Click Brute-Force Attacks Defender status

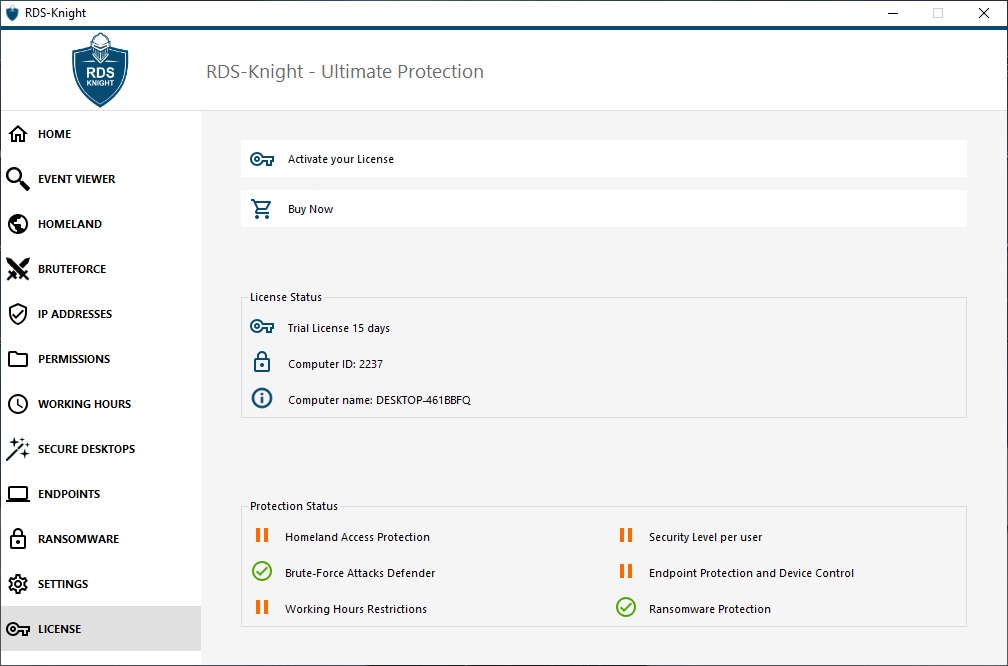tap(360, 573)
